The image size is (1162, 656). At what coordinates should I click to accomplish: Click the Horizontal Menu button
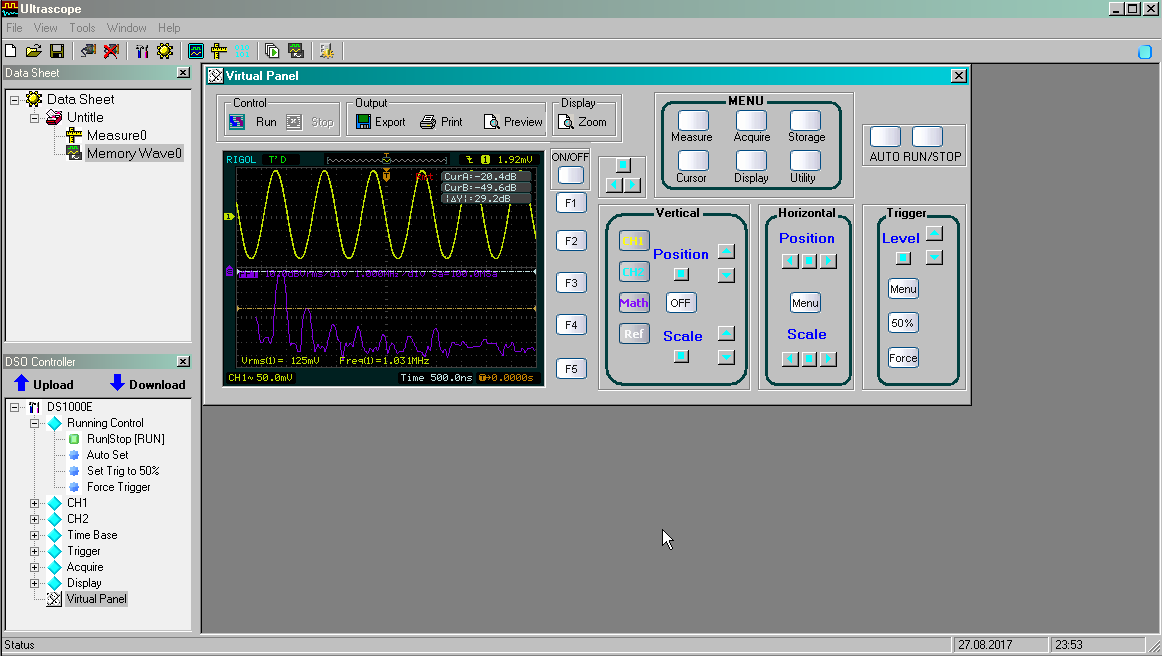805,302
